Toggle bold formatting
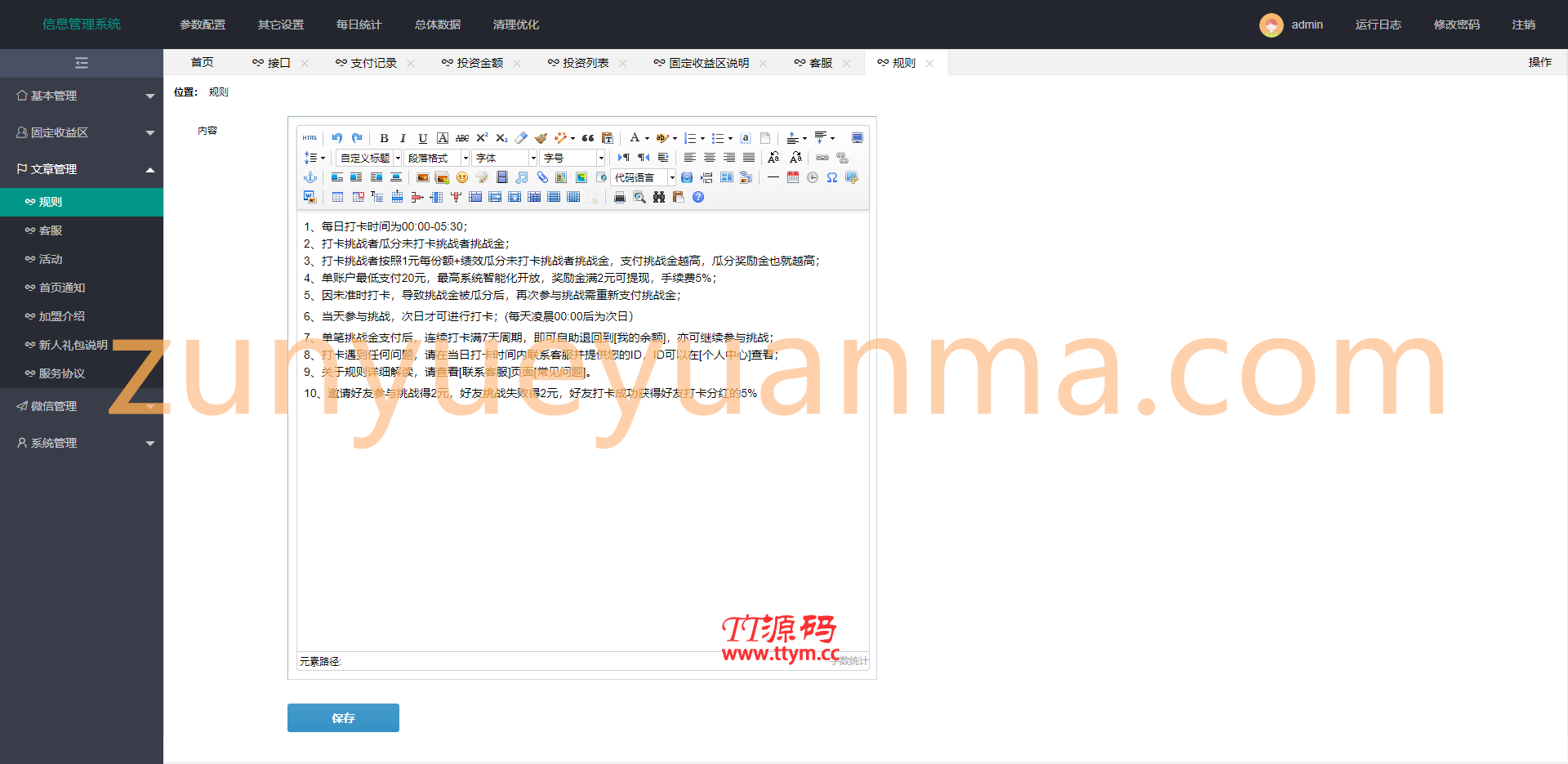The image size is (1568, 764). 384,138
